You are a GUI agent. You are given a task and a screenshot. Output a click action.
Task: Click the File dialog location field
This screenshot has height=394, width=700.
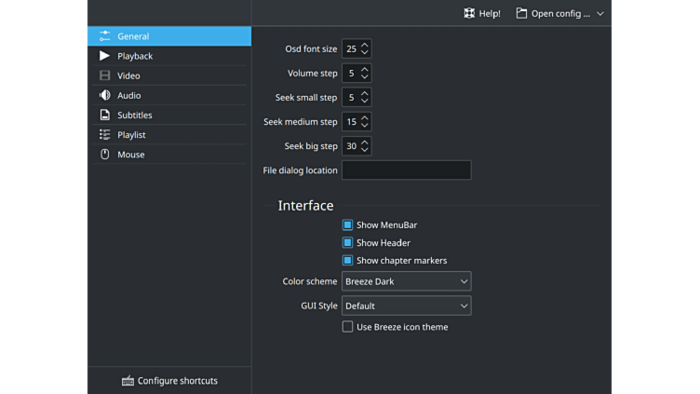pos(406,170)
